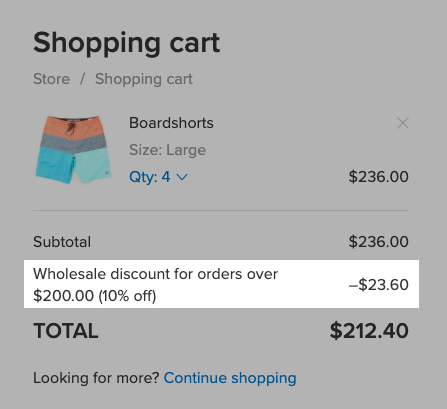Image resolution: width=447 pixels, height=409 pixels.
Task: Remove Boardshorts using the X icon
Action: pos(403,123)
